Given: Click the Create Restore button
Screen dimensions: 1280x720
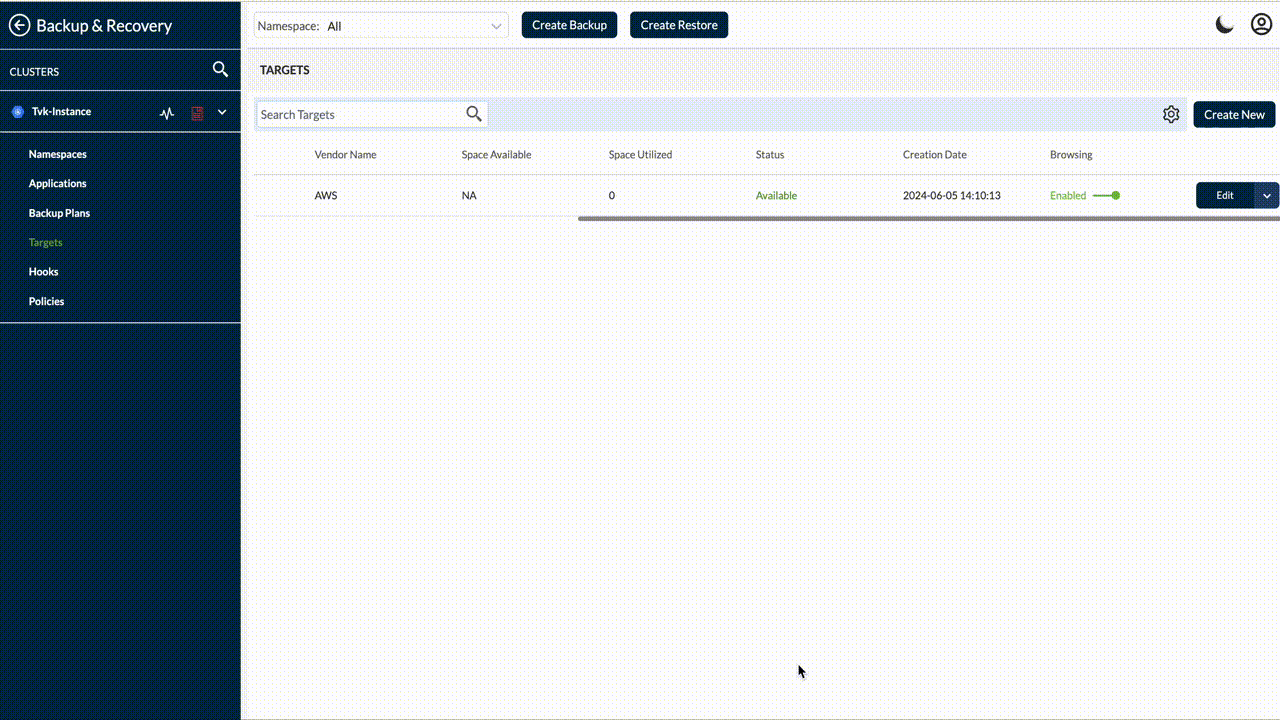Looking at the screenshot, I should coord(679,25).
